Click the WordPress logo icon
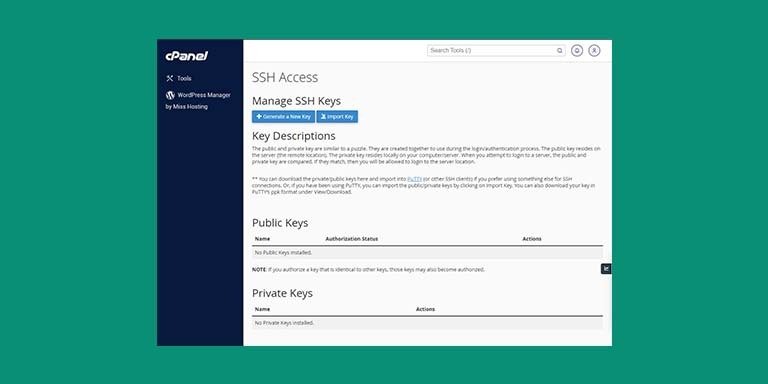 (x=170, y=95)
